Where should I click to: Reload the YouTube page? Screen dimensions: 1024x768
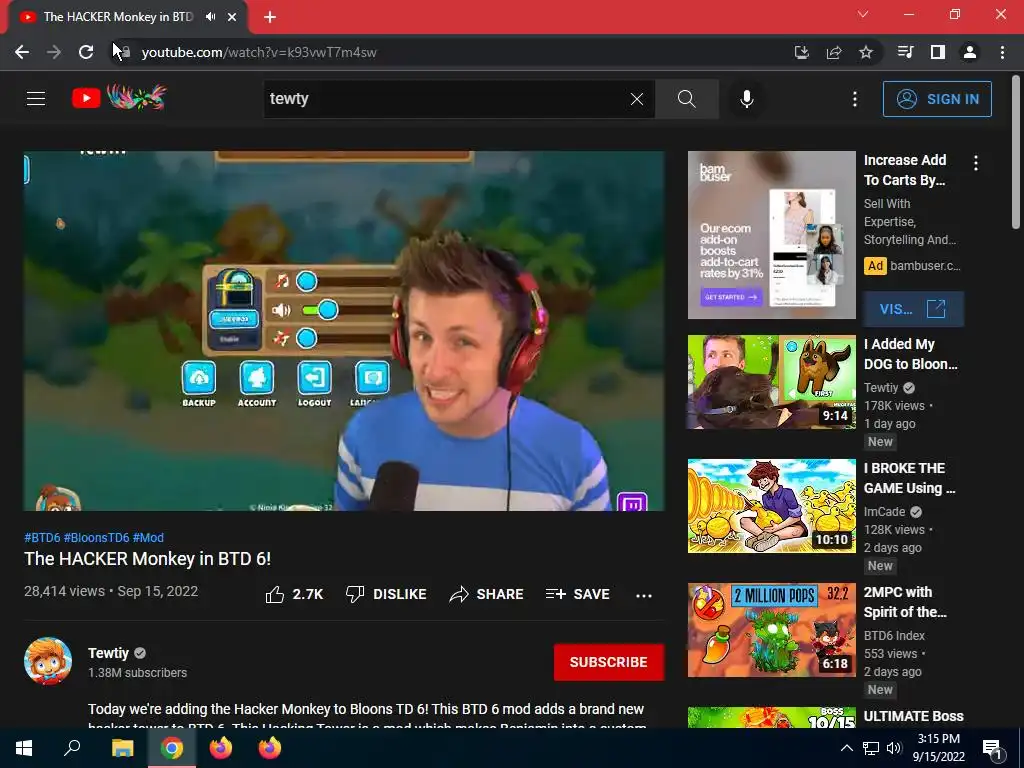[x=86, y=52]
